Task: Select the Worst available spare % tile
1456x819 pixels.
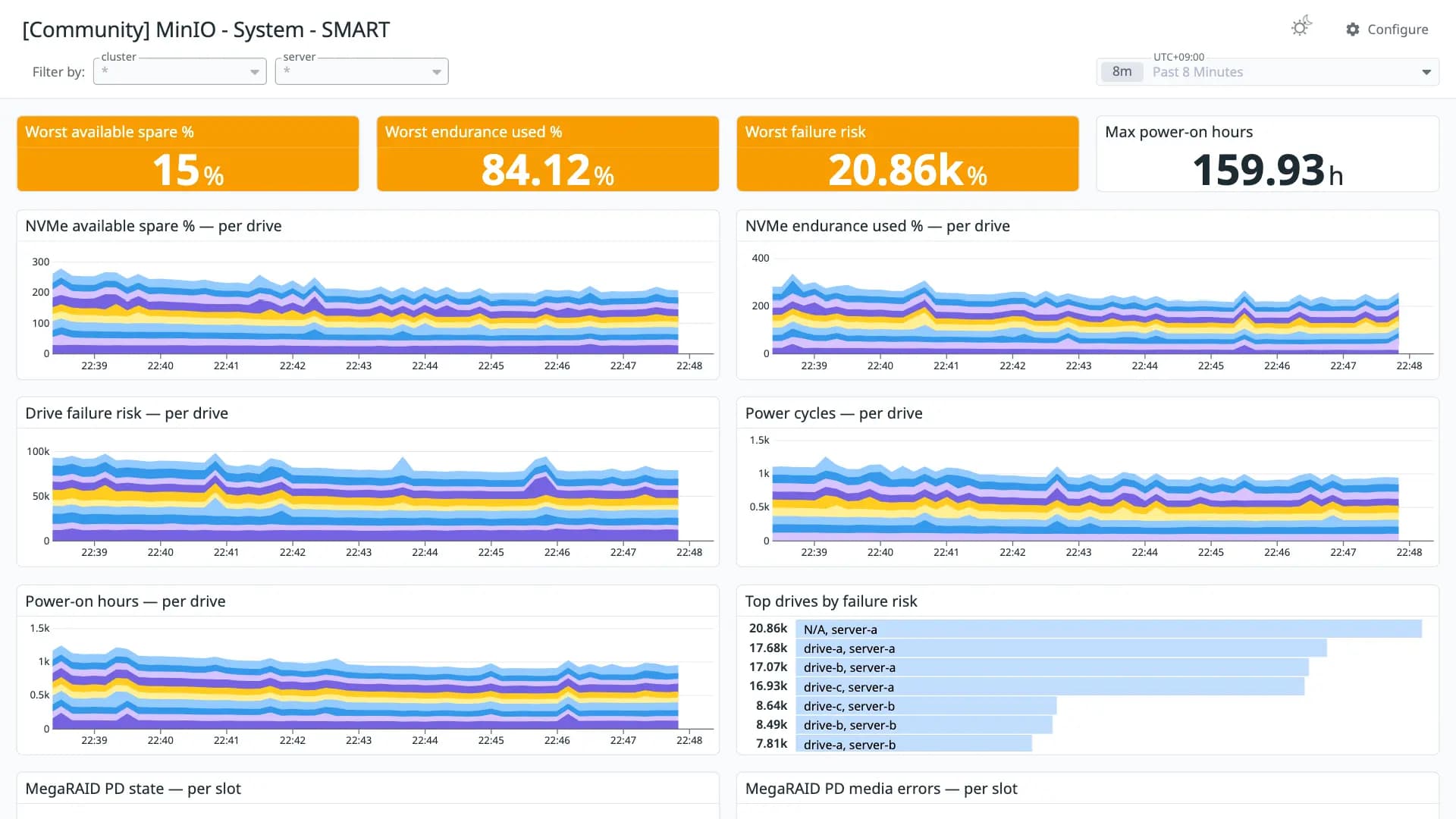Action: (x=188, y=153)
